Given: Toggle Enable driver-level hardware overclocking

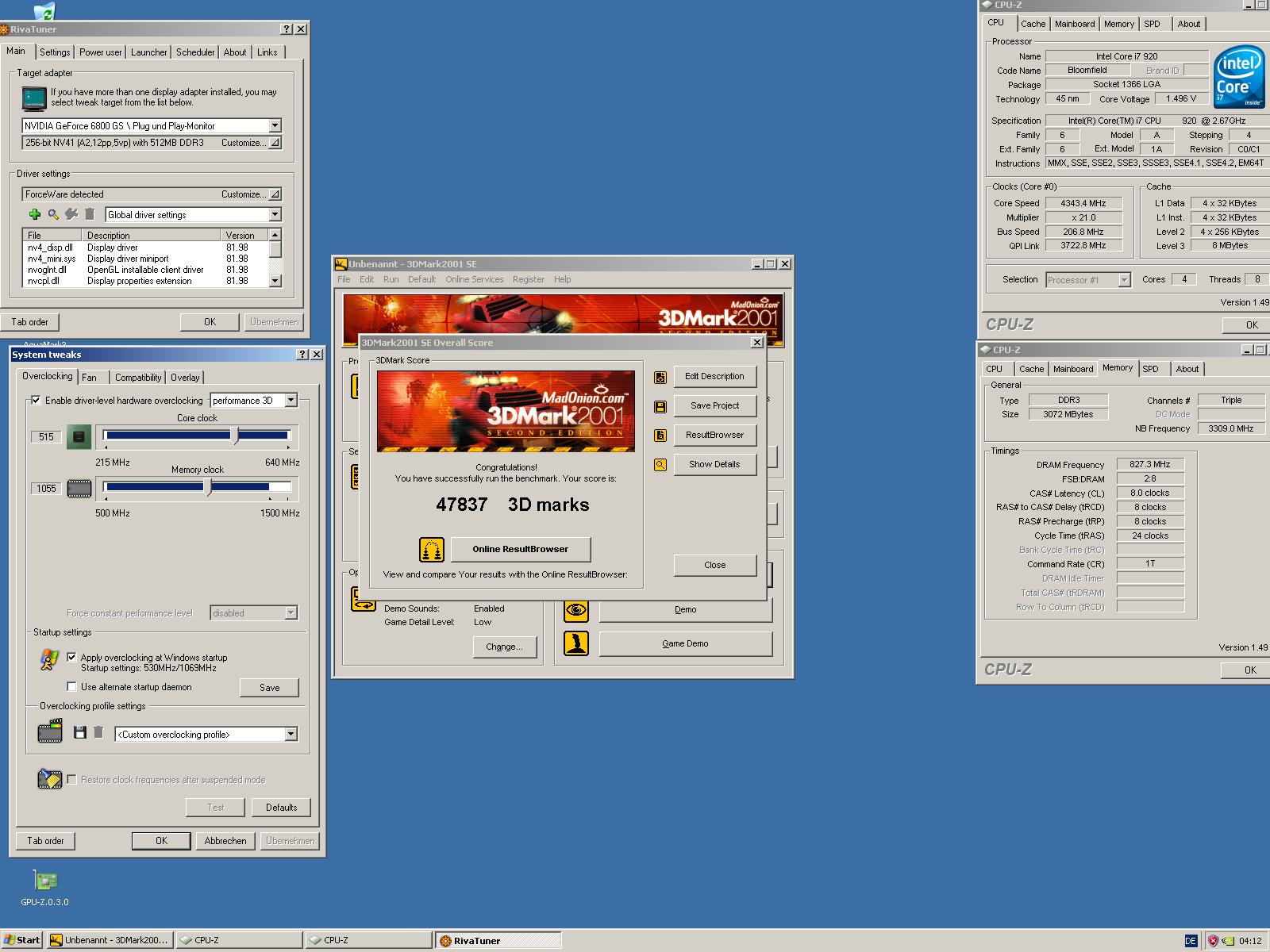Looking at the screenshot, I should [36, 401].
